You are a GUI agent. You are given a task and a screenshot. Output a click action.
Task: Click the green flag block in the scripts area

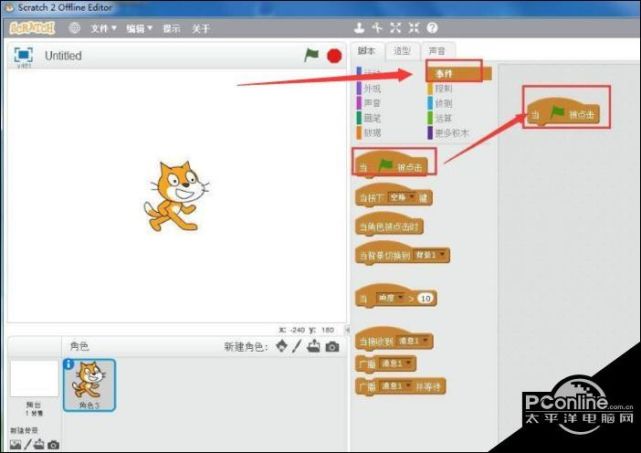click(x=563, y=112)
